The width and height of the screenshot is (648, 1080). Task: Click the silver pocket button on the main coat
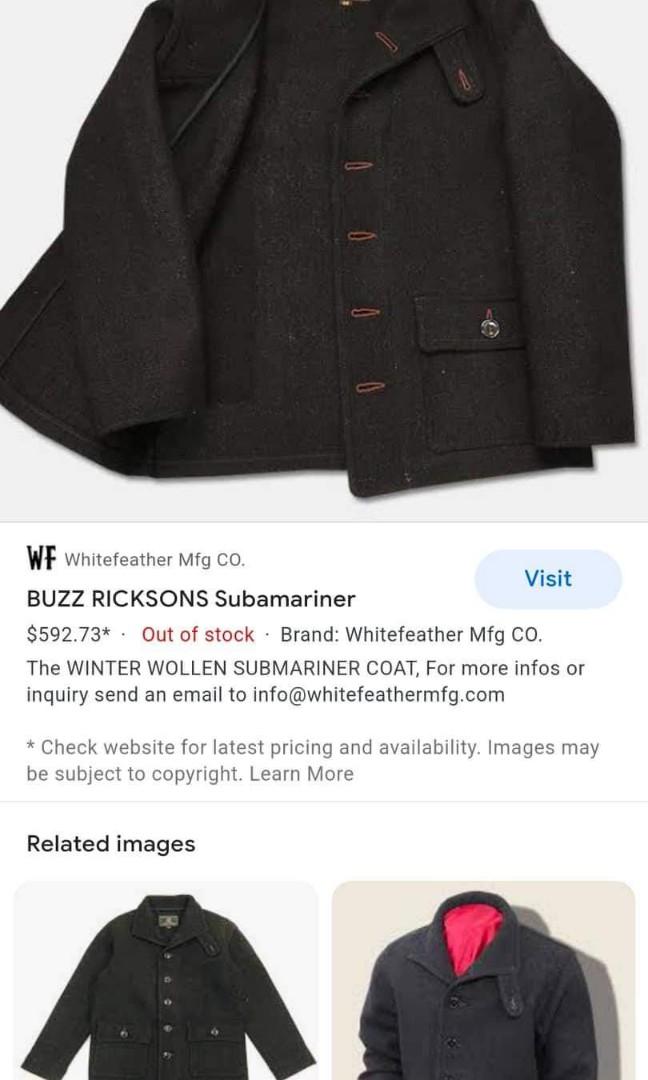(490, 329)
